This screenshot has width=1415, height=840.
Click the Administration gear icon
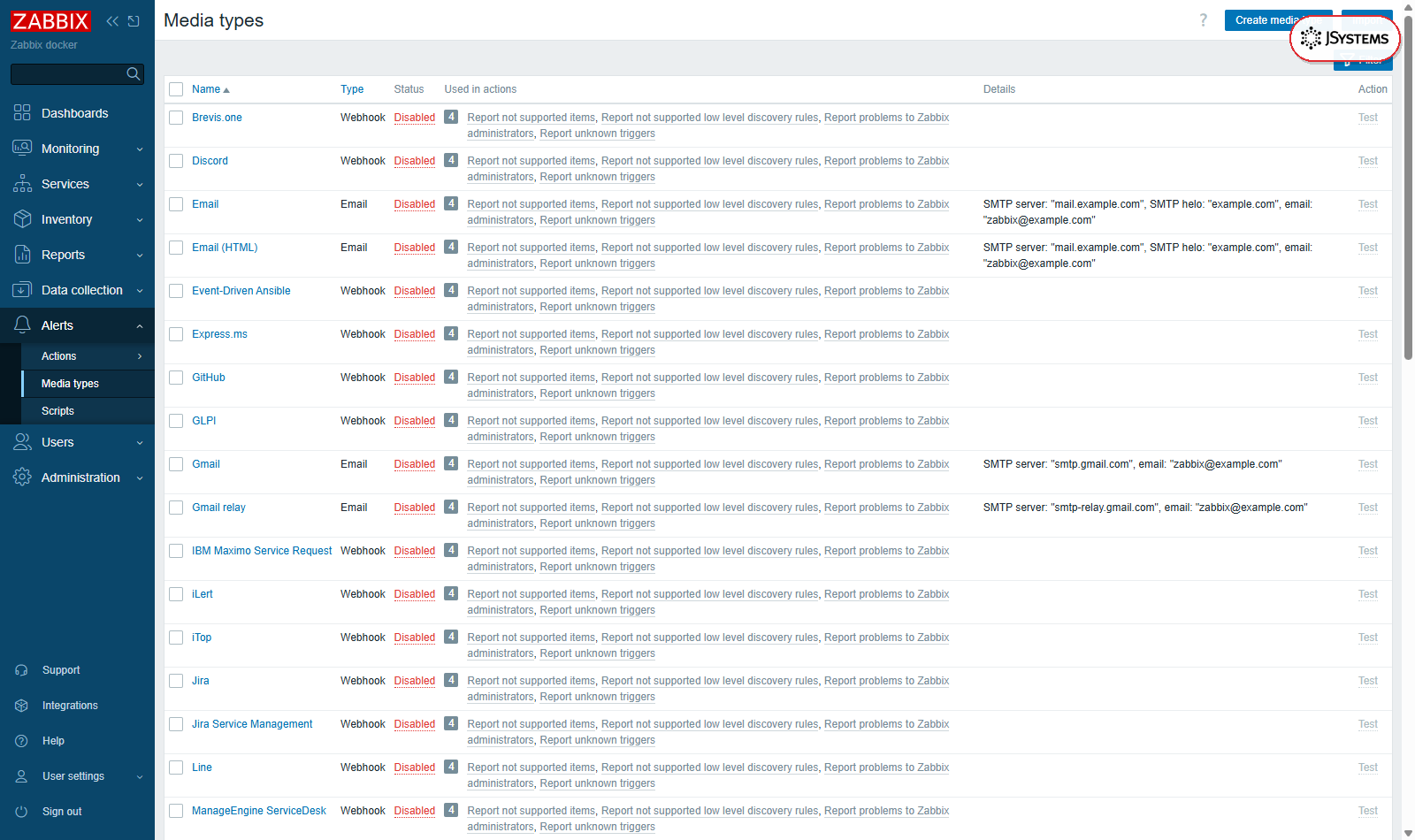point(22,477)
